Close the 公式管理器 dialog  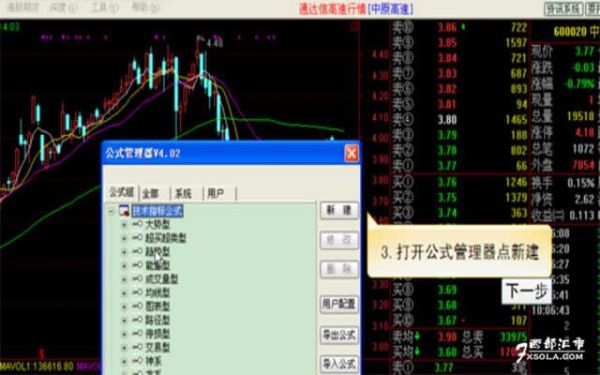coord(352,154)
